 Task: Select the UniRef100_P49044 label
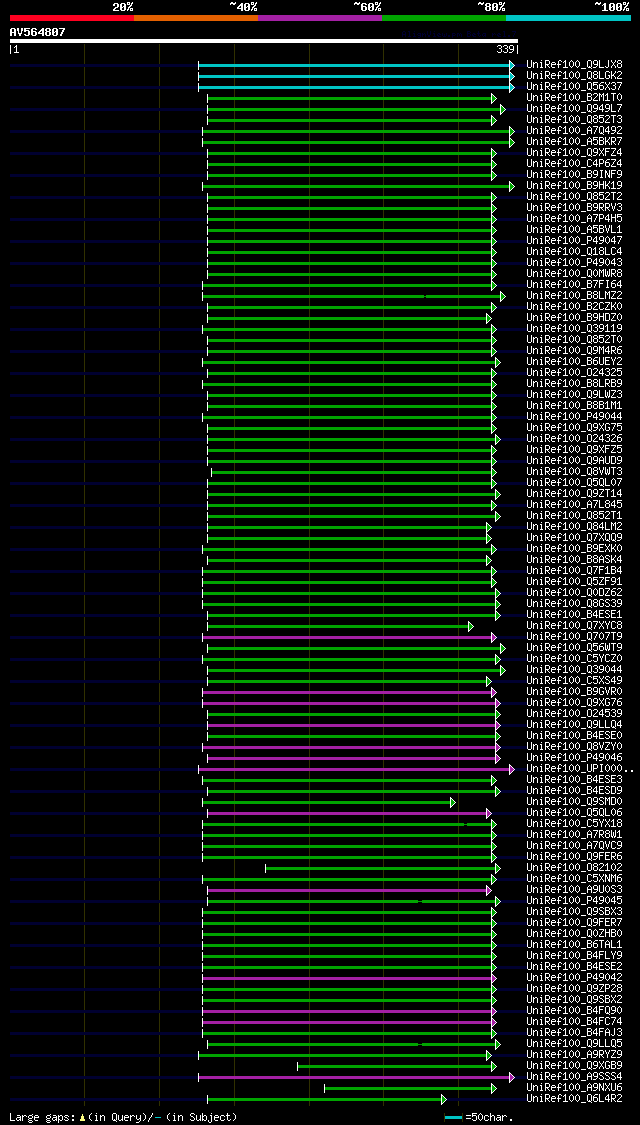pos(574,416)
